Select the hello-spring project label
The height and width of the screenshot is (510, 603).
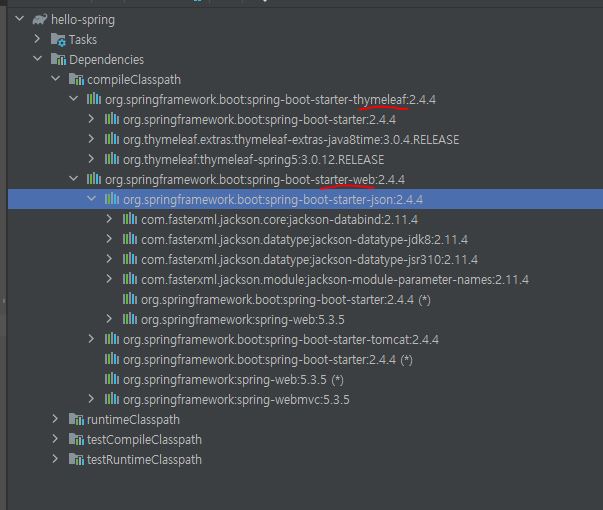(83, 20)
